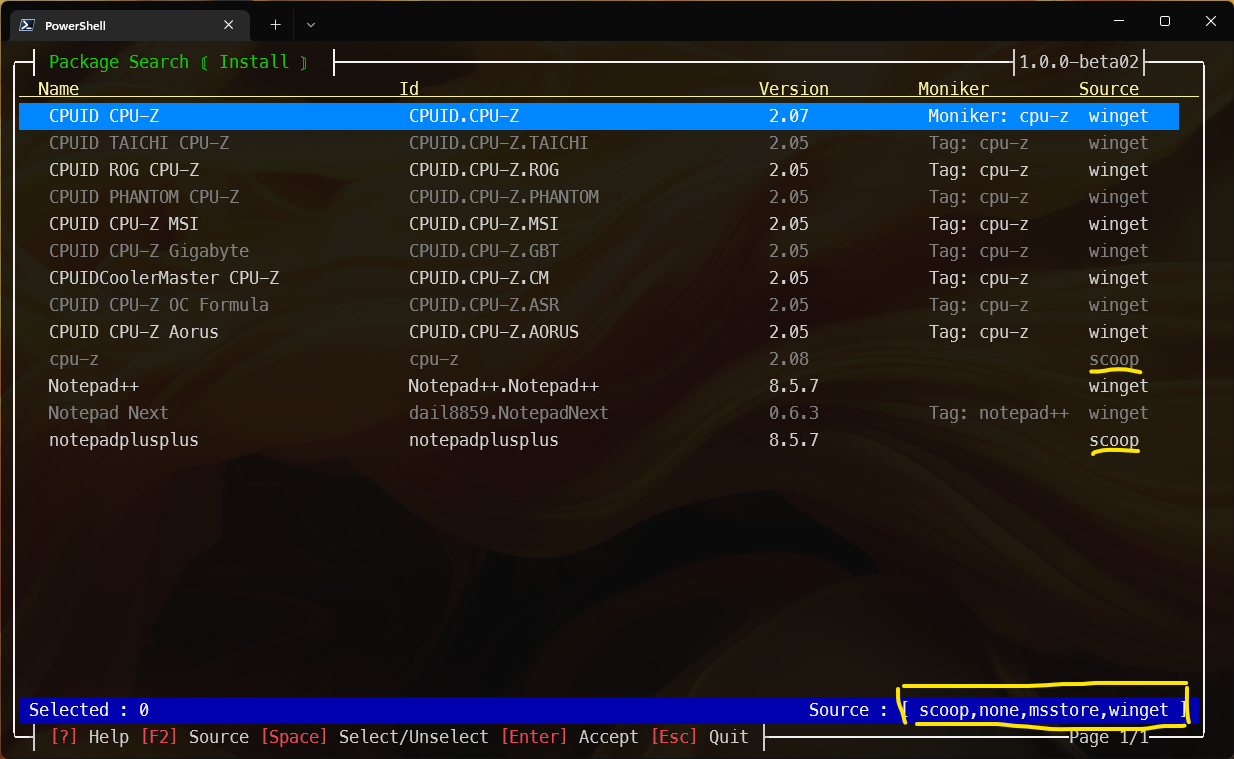The width and height of the screenshot is (1234, 759).
Task: Click the Name column header
Action: pyautogui.click(x=58, y=89)
